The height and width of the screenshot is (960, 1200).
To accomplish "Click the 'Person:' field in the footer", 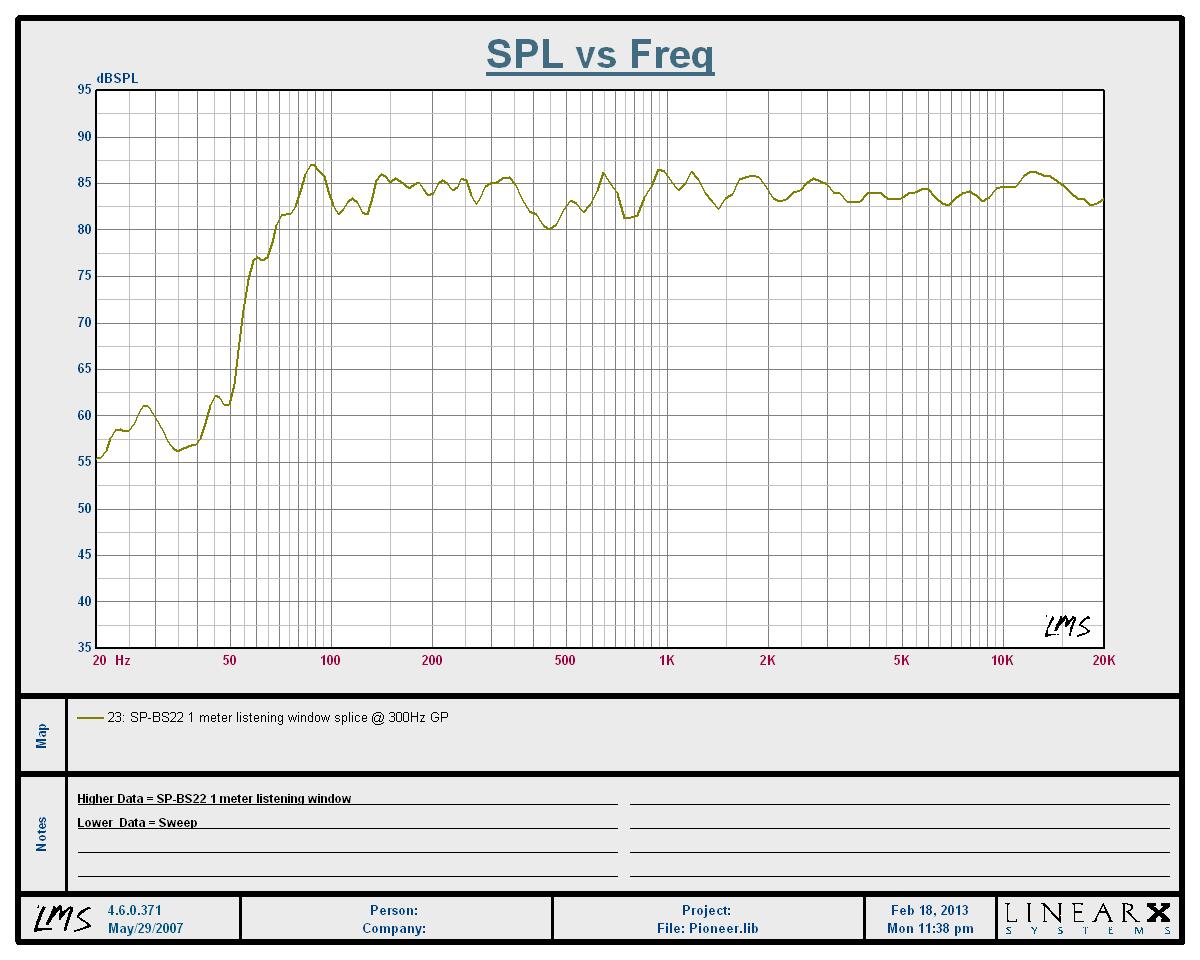I will tap(394, 910).
